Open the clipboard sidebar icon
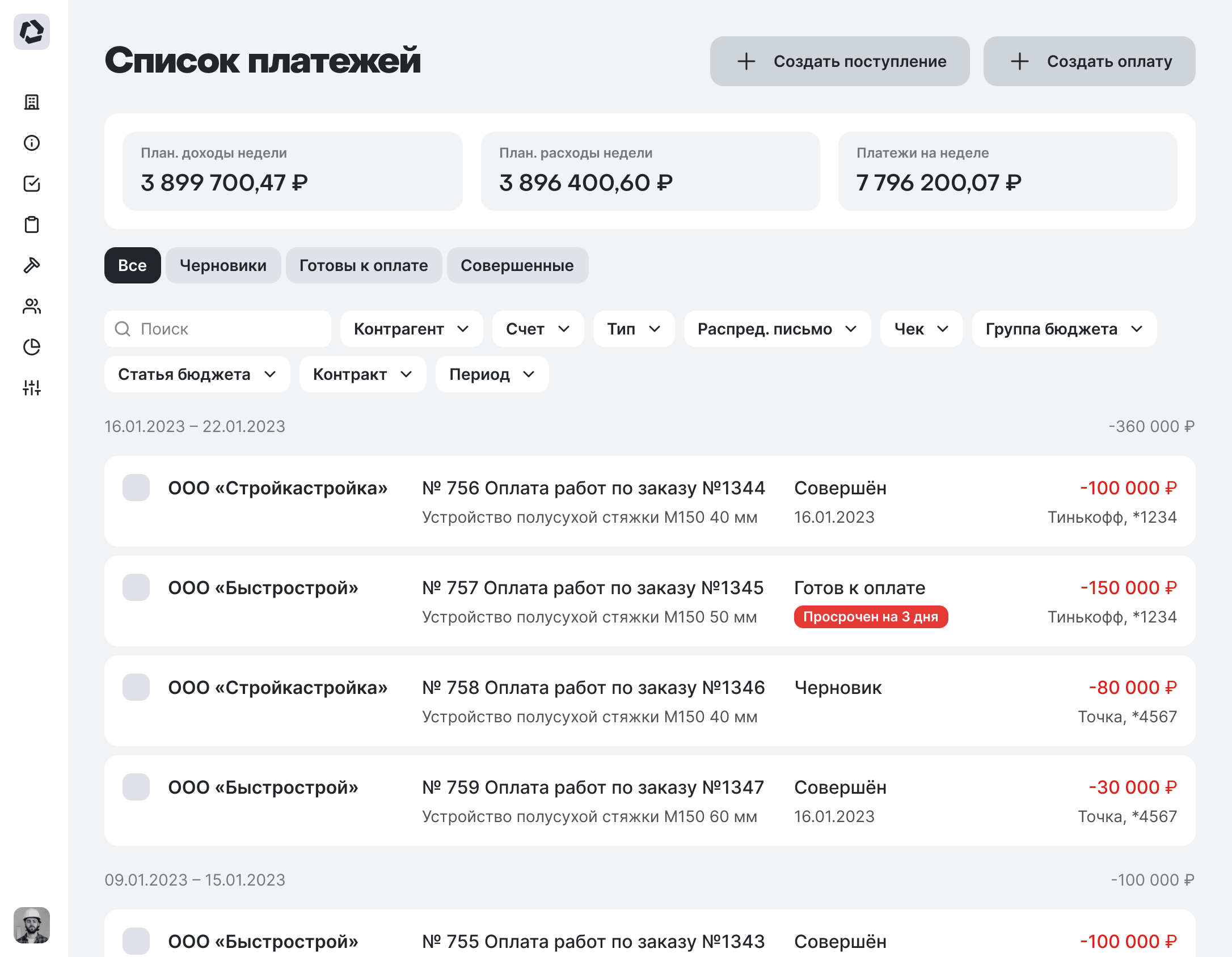1232x957 pixels. point(32,225)
